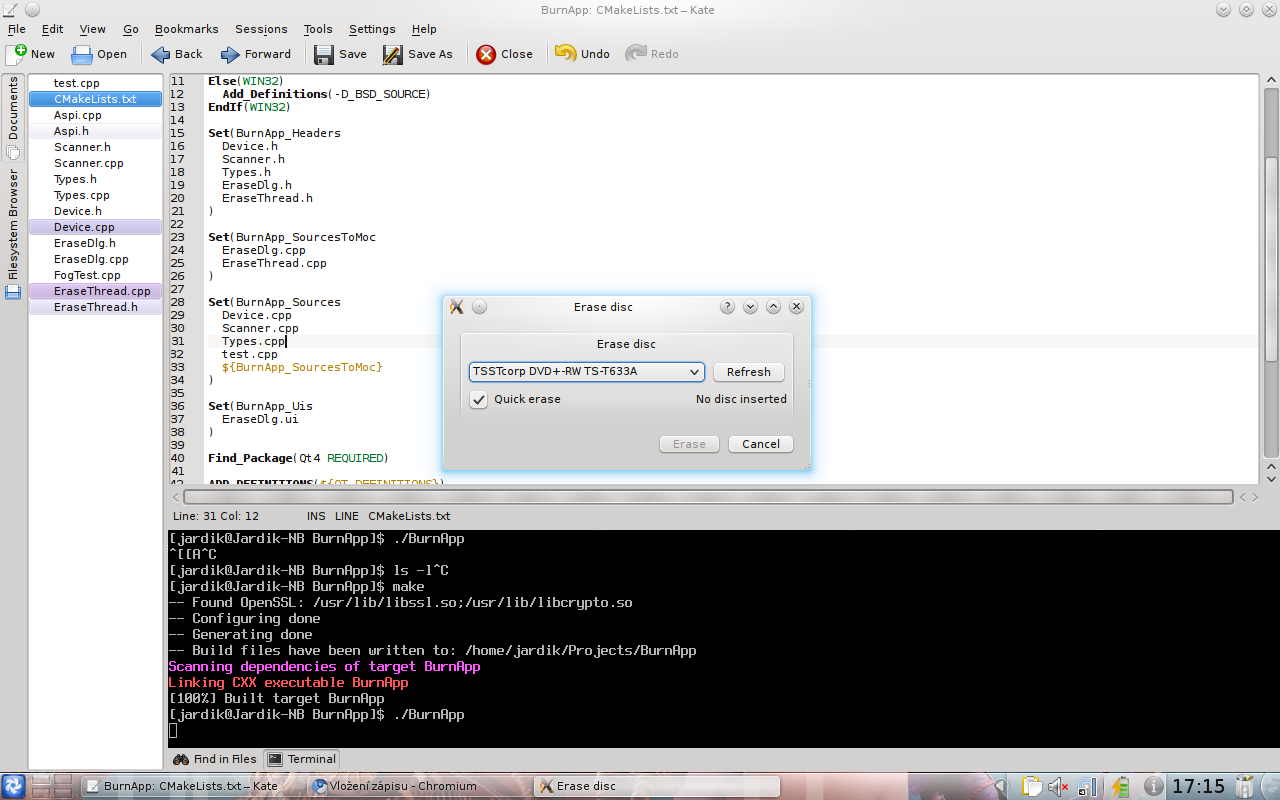Open the battery status tray icon

1121,786
